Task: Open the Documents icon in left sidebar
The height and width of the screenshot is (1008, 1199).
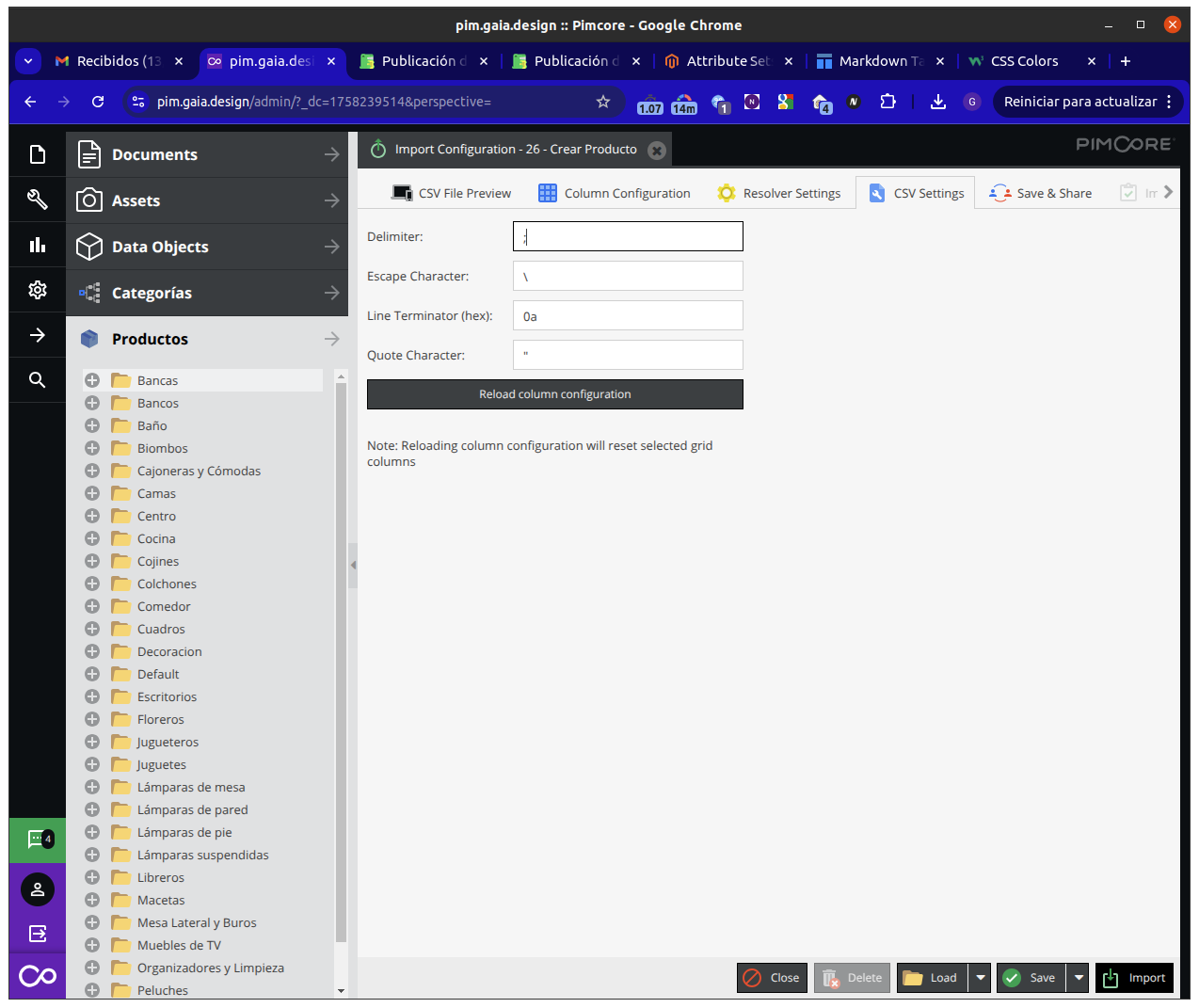Action: click(38, 154)
